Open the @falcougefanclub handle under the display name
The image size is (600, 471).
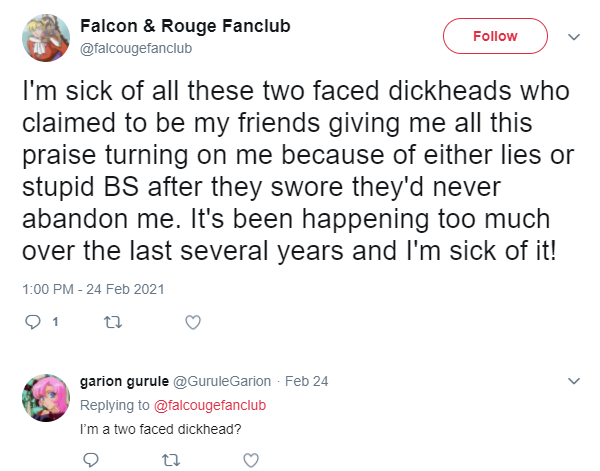tap(136, 49)
